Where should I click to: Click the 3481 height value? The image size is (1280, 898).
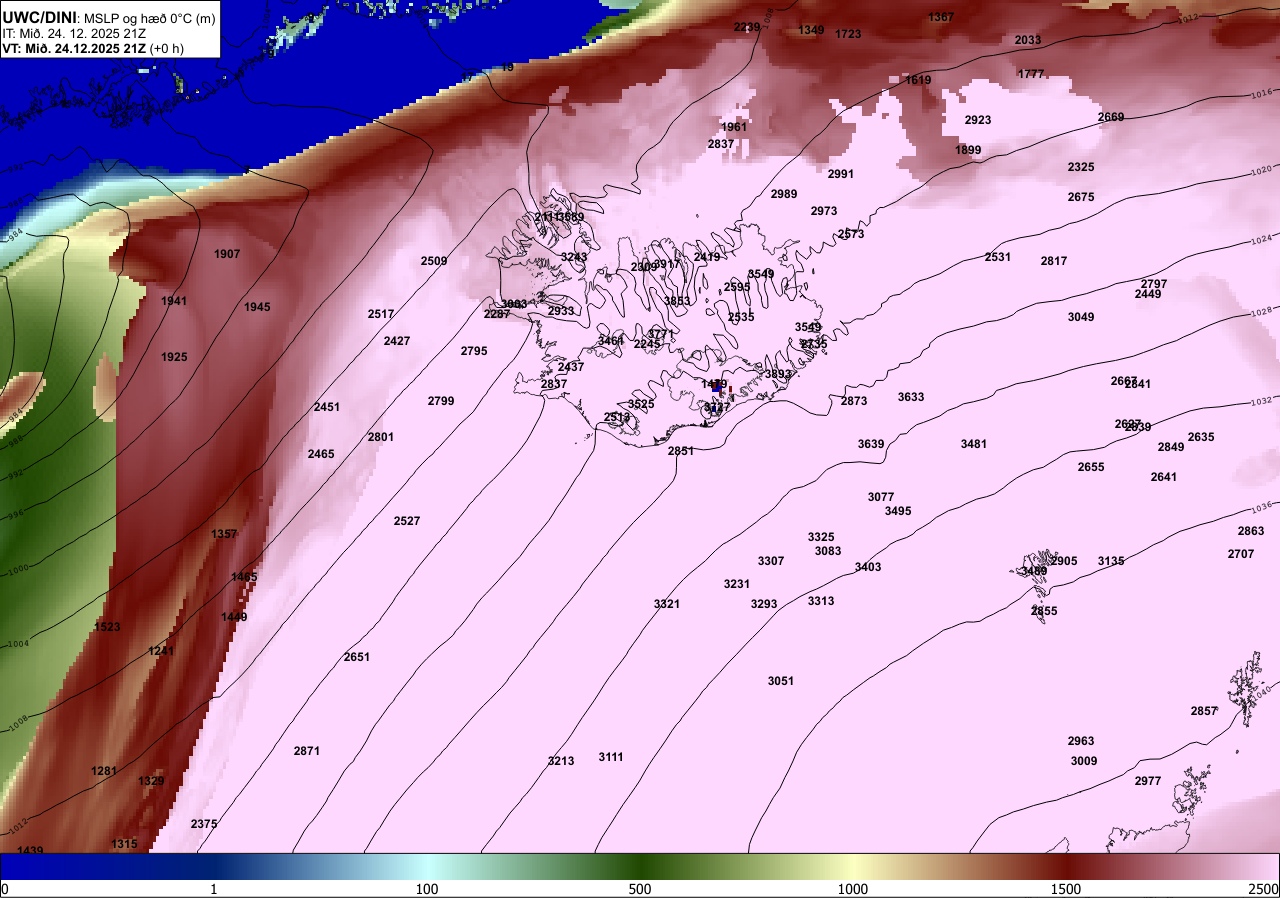[x=974, y=444]
